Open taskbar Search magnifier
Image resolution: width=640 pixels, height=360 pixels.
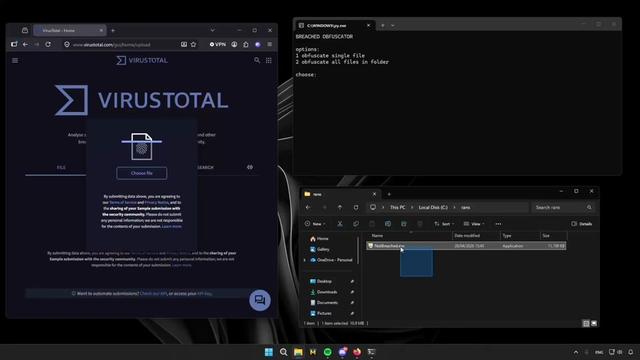point(283,352)
